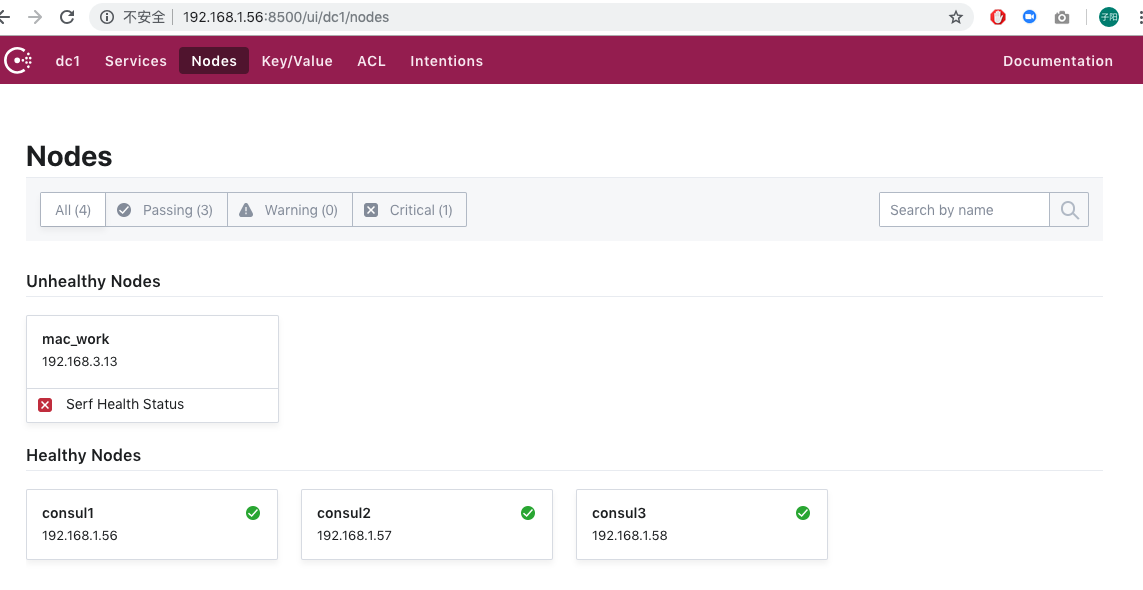Image resolution: width=1143 pixels, height=590 pixels.
Task: Click the search magnifier icon button
Action: click(x=1069, y=210)
